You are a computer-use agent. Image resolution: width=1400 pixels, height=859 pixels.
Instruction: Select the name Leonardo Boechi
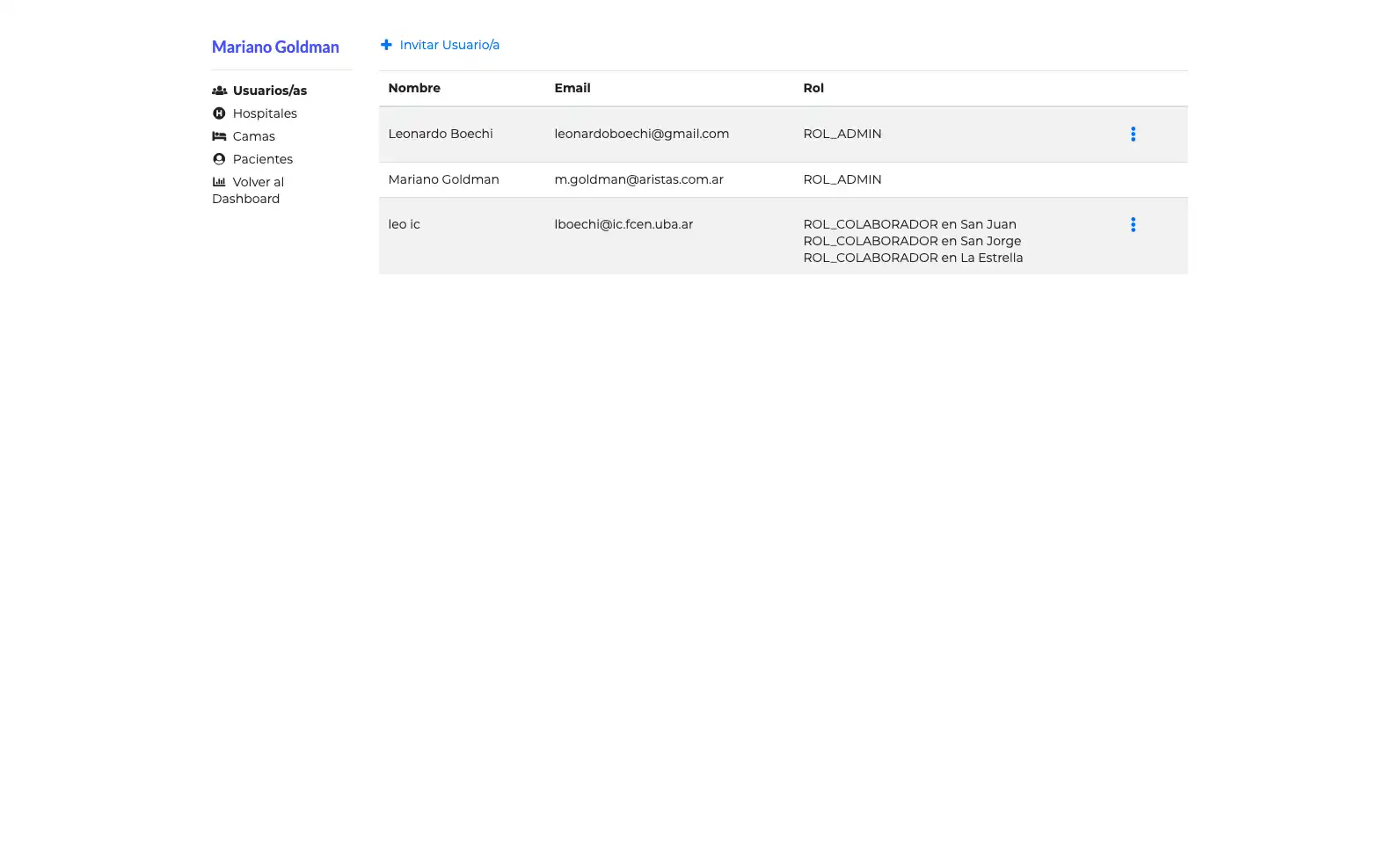pyautogui.click(x=441, y=134)
